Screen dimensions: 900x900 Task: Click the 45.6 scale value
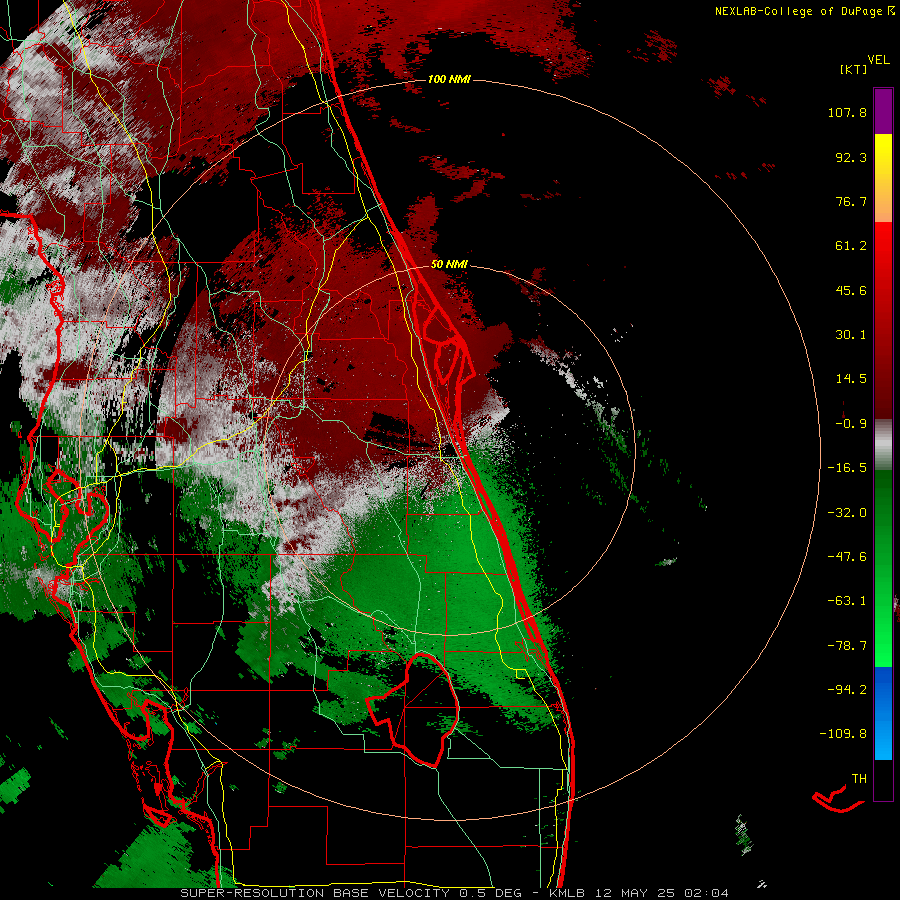(x=851, y=290)
